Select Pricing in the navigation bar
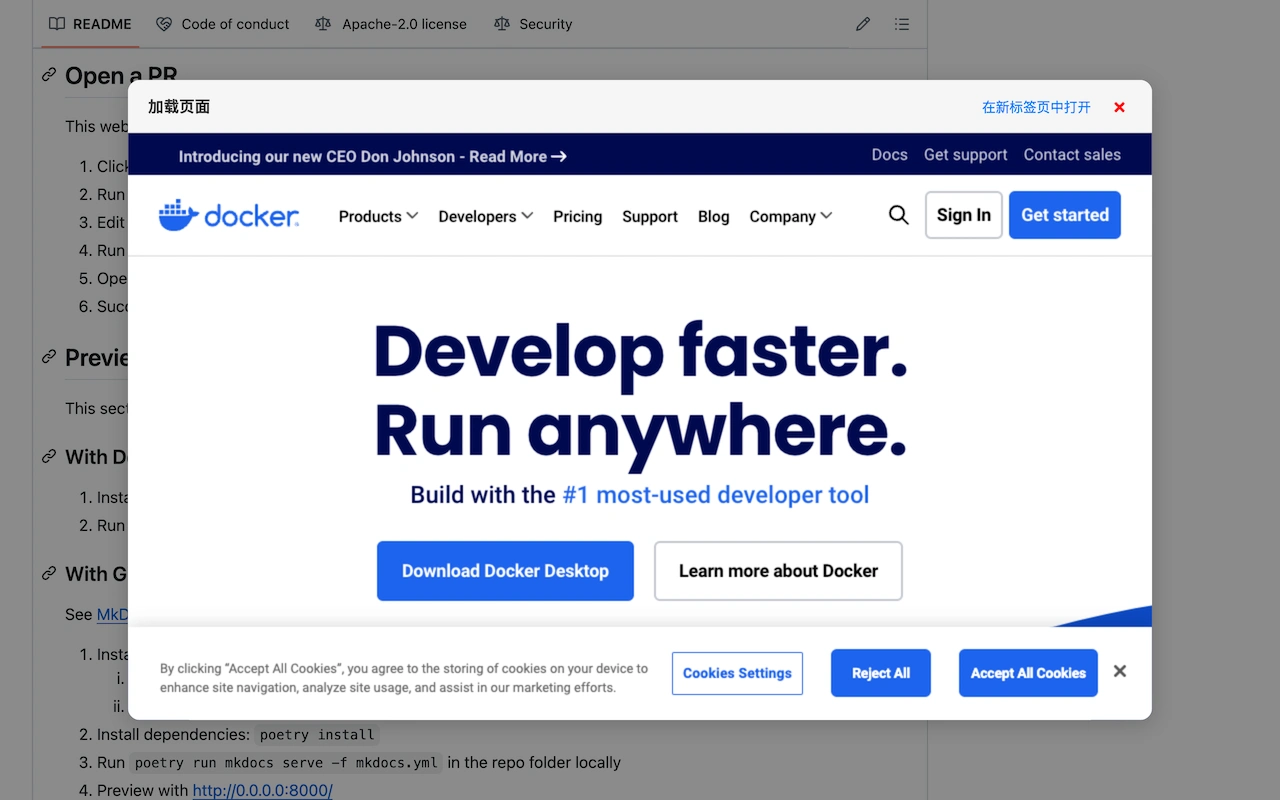This screenshot has height=800, width=1280. coord(577,216)
